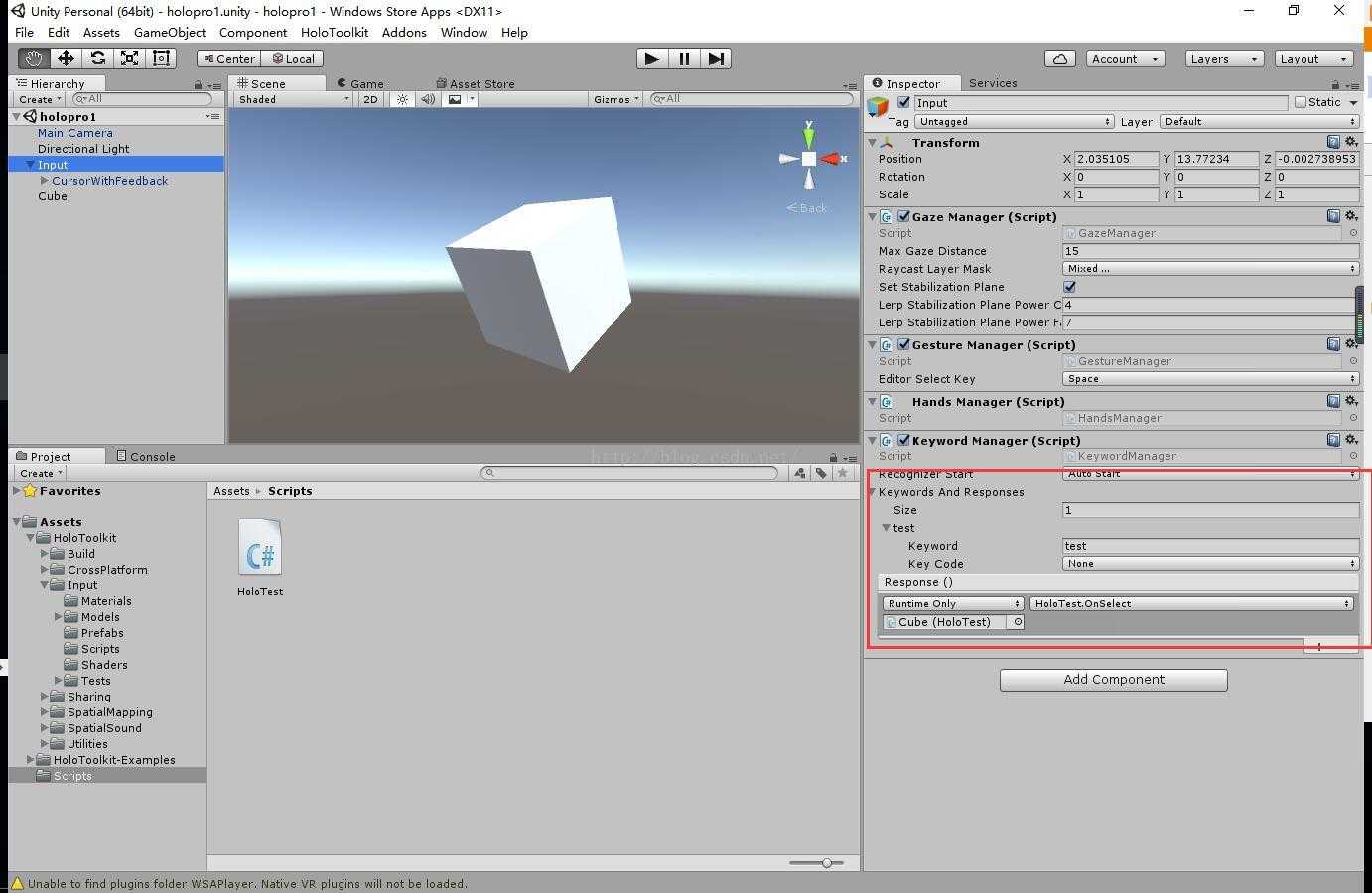Open the GameObject menu

pos(170,32)
